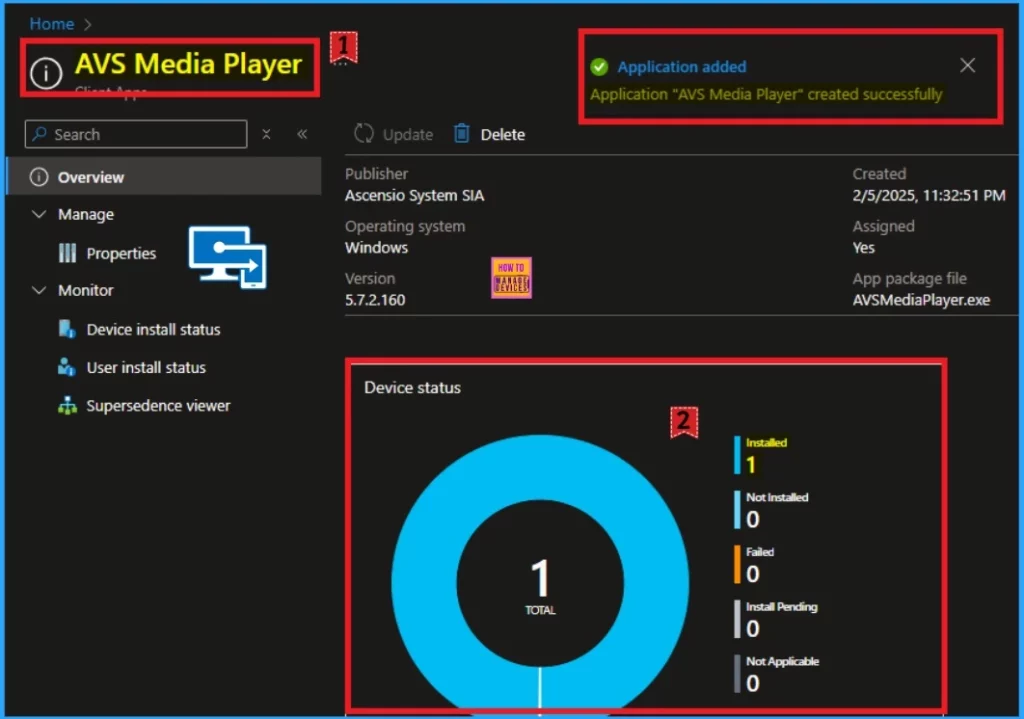Click the User install status icon
The width and height of the screenshot is (1024, 719).
click(x=67, y=367)
